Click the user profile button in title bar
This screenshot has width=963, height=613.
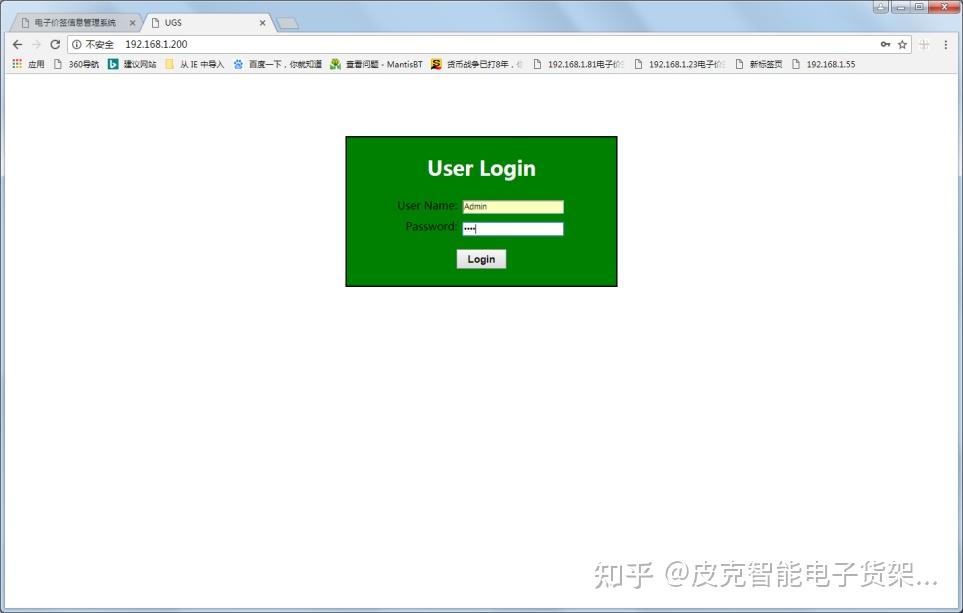pyautogui.click(x=881, y=7)
